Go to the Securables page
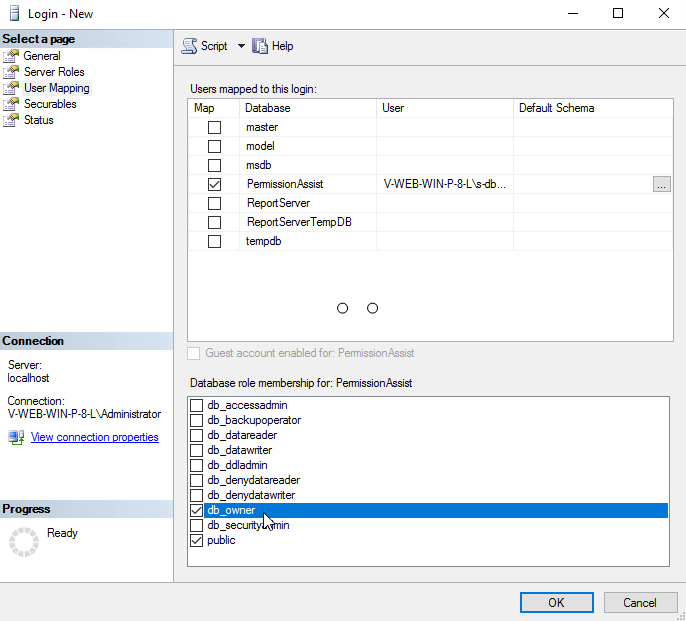The image size is (686, 621). click(x=50, y=104)
